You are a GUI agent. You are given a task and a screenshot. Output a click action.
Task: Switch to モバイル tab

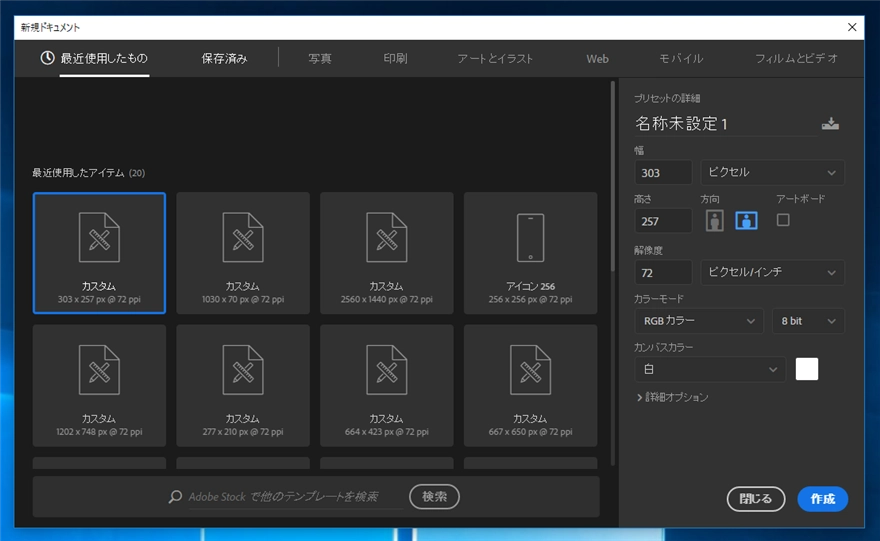(x=681, y=58)
